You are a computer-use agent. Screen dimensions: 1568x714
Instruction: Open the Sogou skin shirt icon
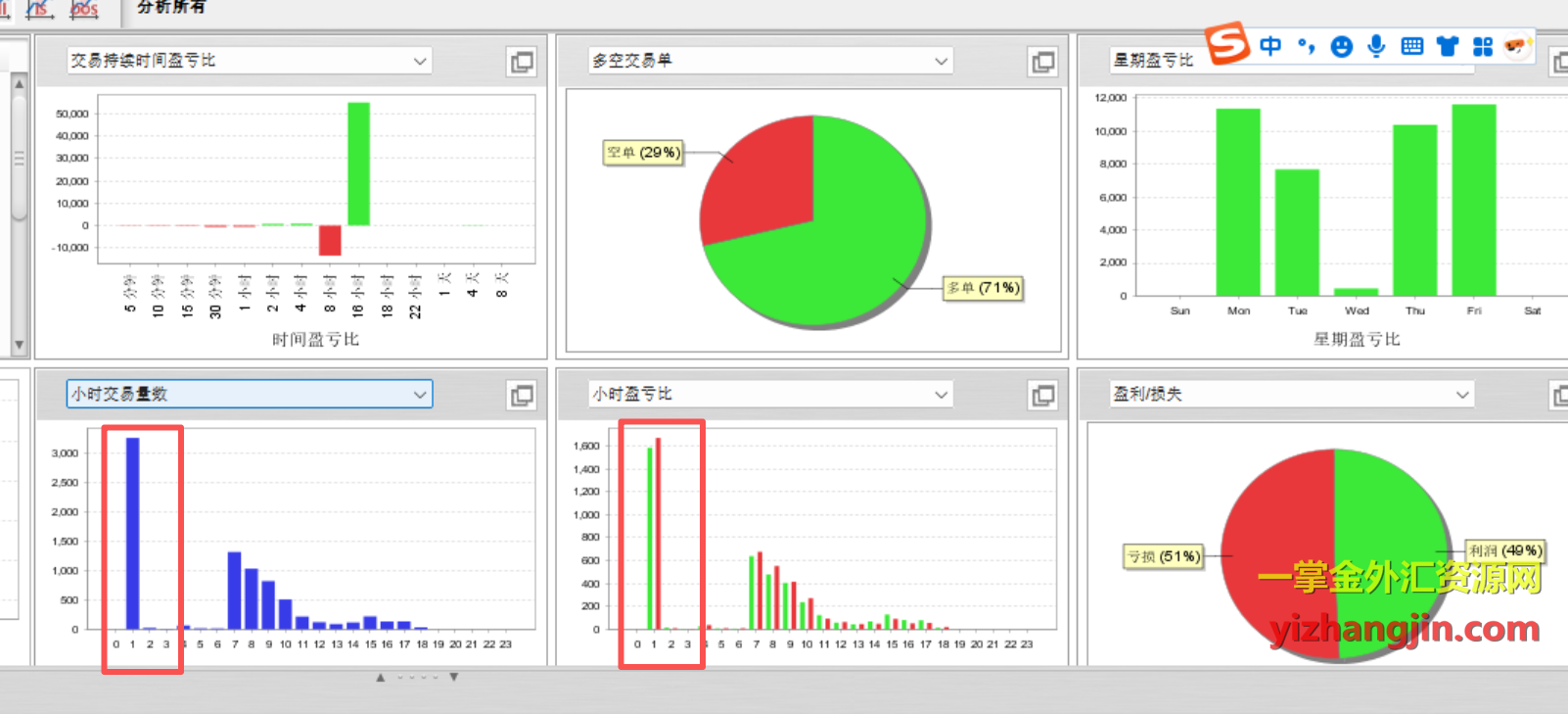pos(1448,46)
